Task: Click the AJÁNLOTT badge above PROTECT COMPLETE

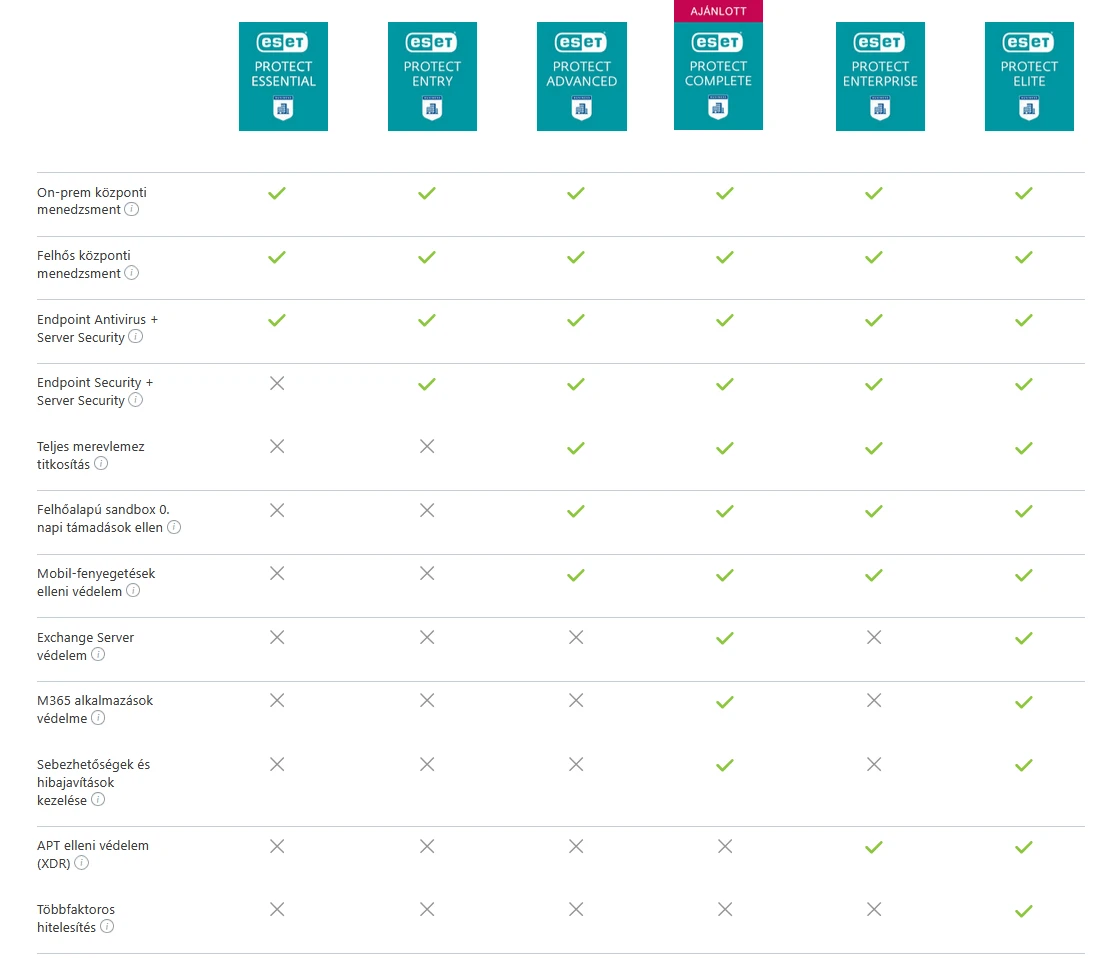Action: pos(718,11)
